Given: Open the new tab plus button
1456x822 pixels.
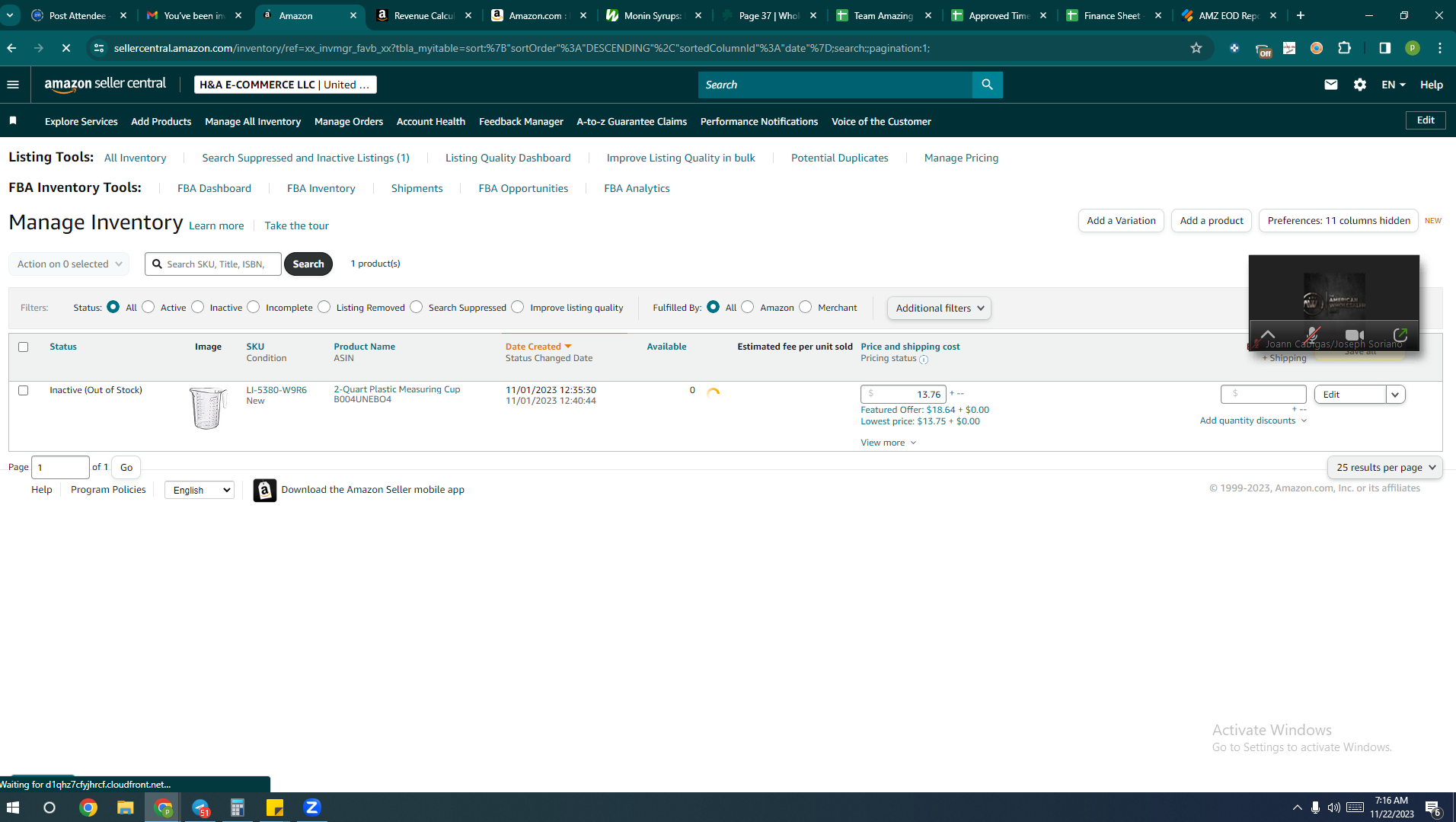Looking at the screenshot, I should pos(1301,15).
